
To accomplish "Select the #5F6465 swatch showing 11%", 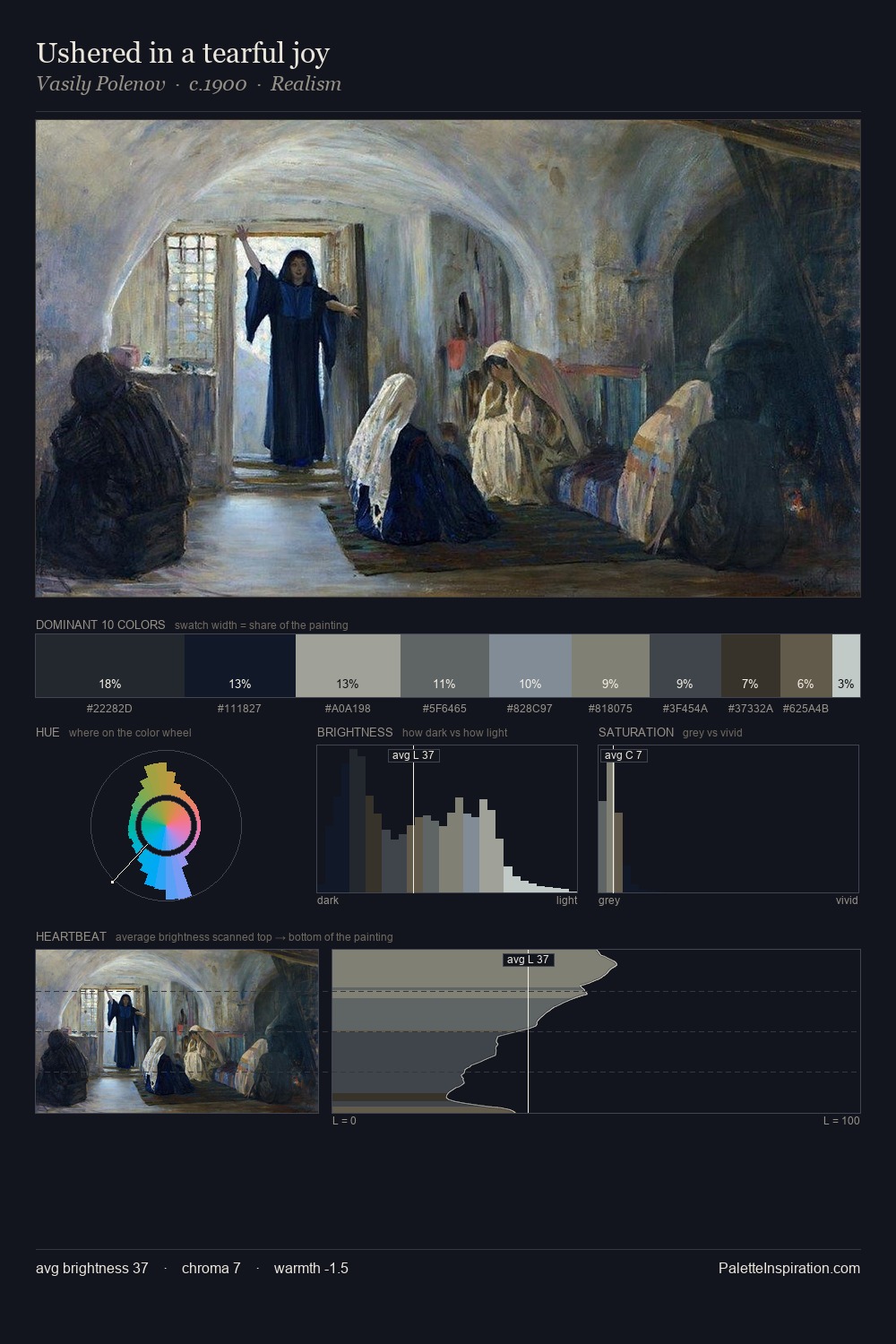I will 444,666.
